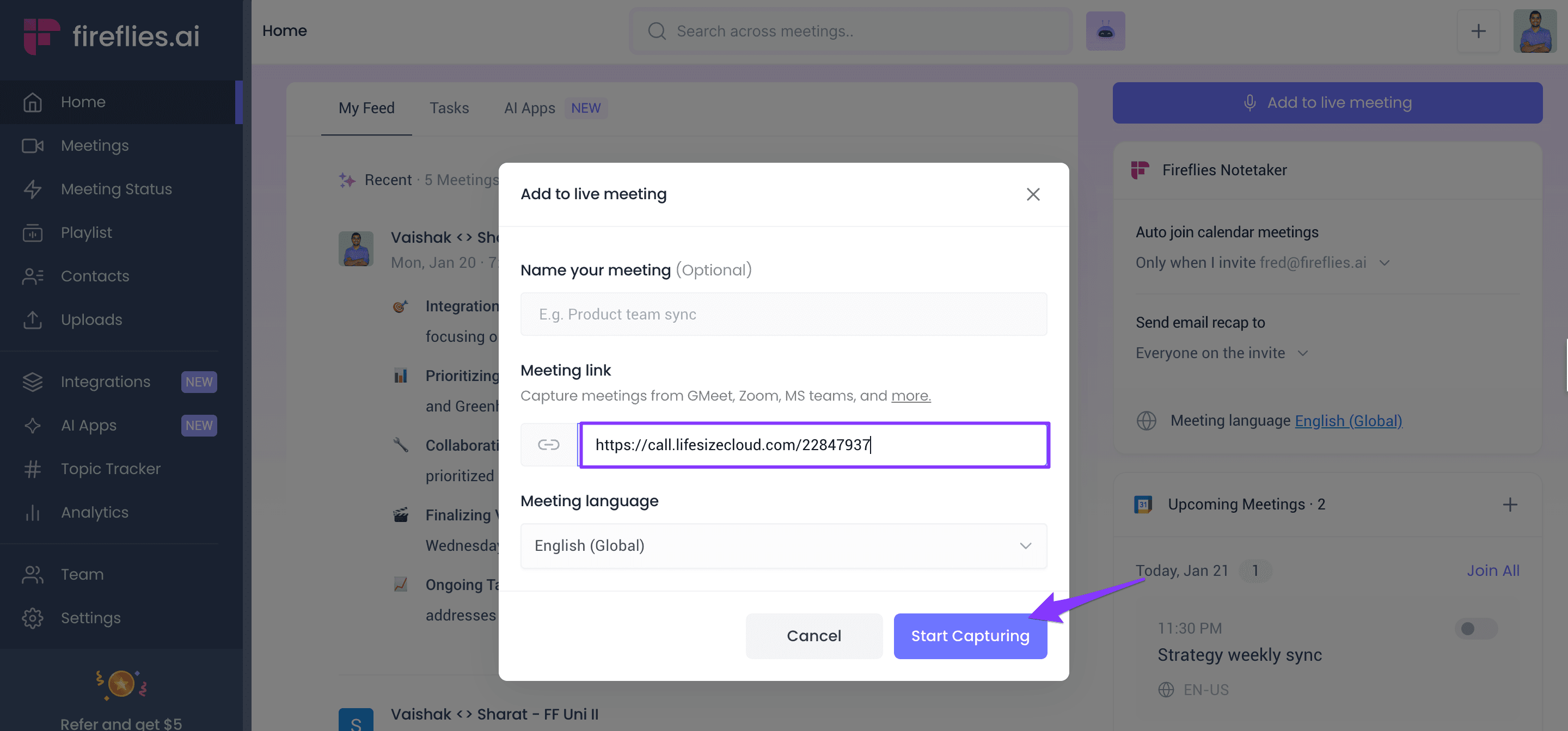
Task: Click the Vaishak meeting avatar thumbnail
Action: (x=356, y=248)
